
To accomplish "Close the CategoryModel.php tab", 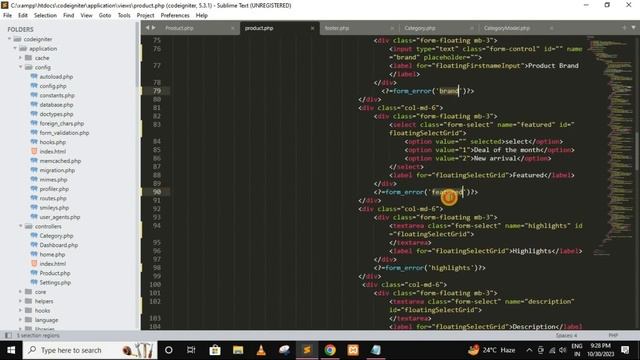I will click(551, 28).
